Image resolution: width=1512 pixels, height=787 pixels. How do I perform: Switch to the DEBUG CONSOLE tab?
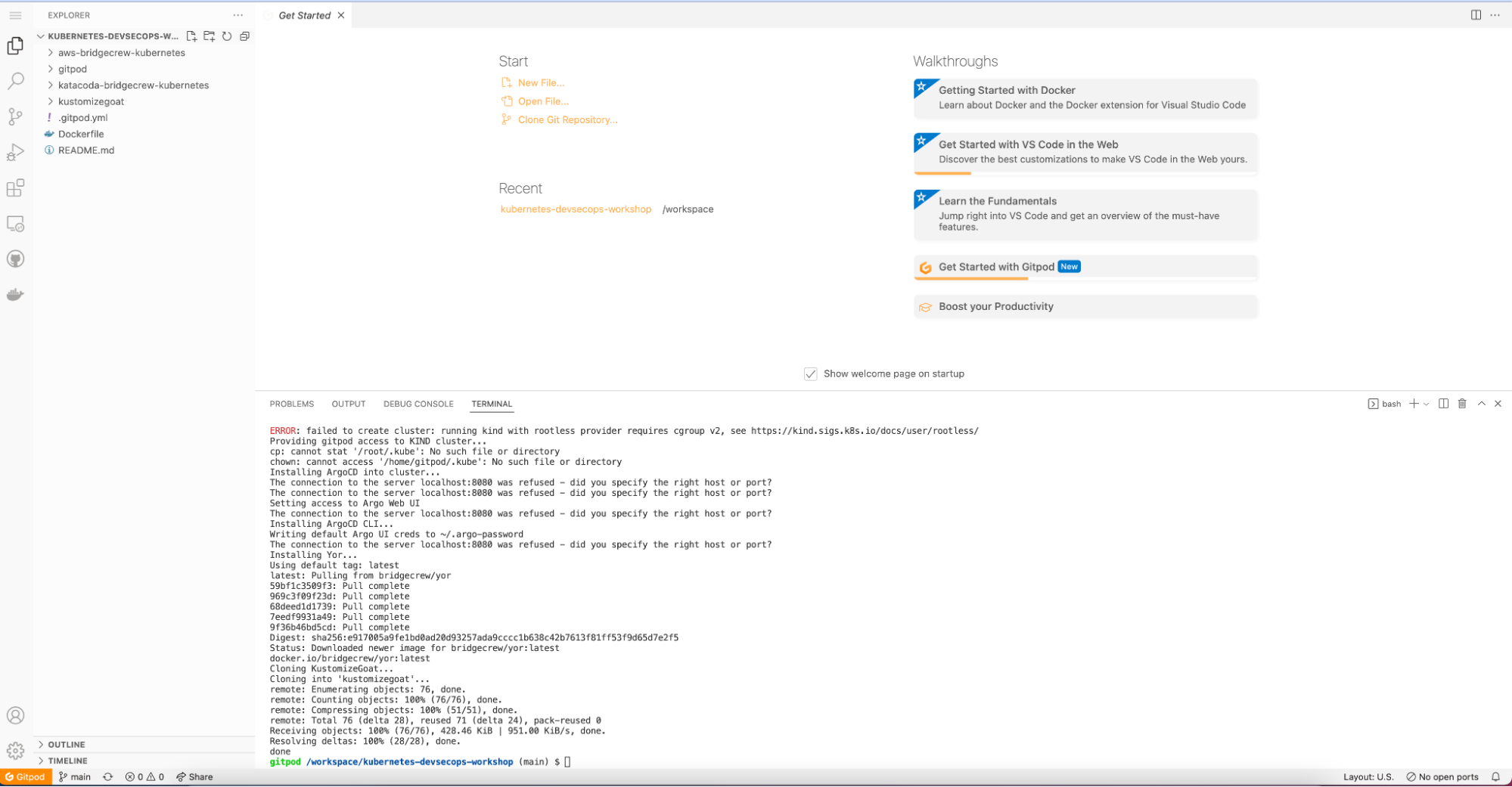click(418, 404)
